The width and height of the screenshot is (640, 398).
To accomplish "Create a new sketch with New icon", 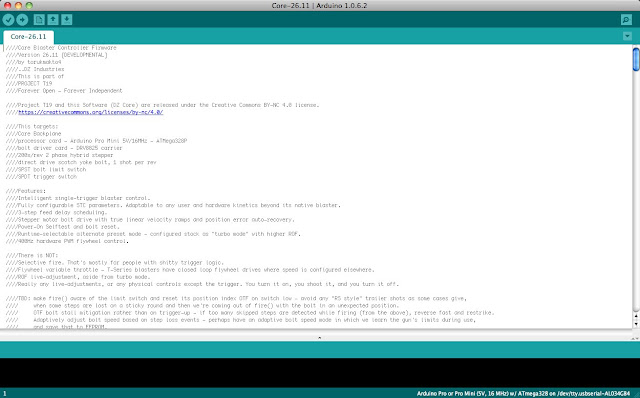I will [39, 20].
